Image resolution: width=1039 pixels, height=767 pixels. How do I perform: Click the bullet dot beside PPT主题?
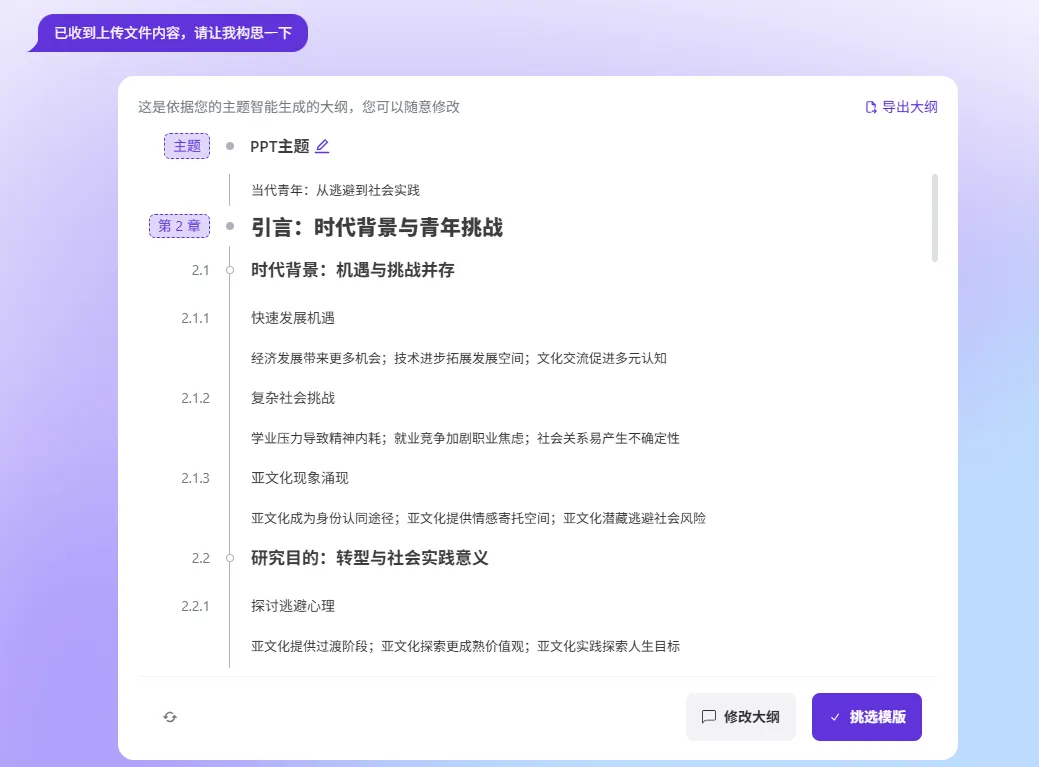click(x=230, y=146)
